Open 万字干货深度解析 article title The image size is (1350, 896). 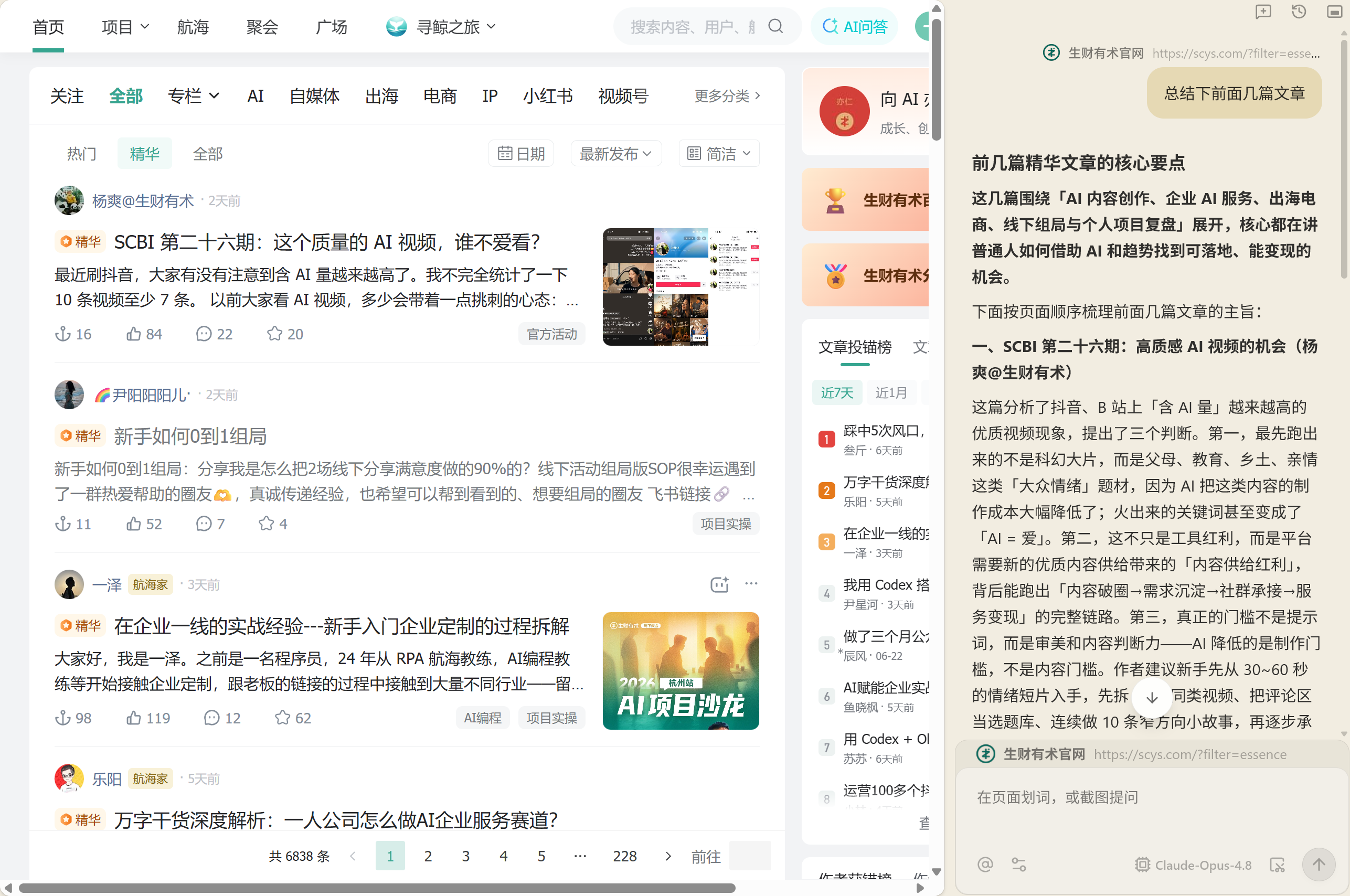pos(335,820)
